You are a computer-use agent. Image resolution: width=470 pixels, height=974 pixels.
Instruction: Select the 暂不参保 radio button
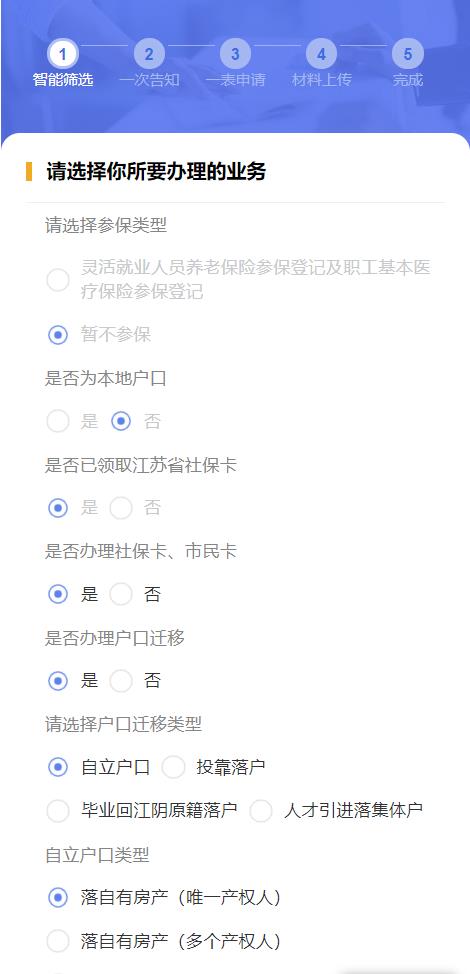[x=58, y=335]
